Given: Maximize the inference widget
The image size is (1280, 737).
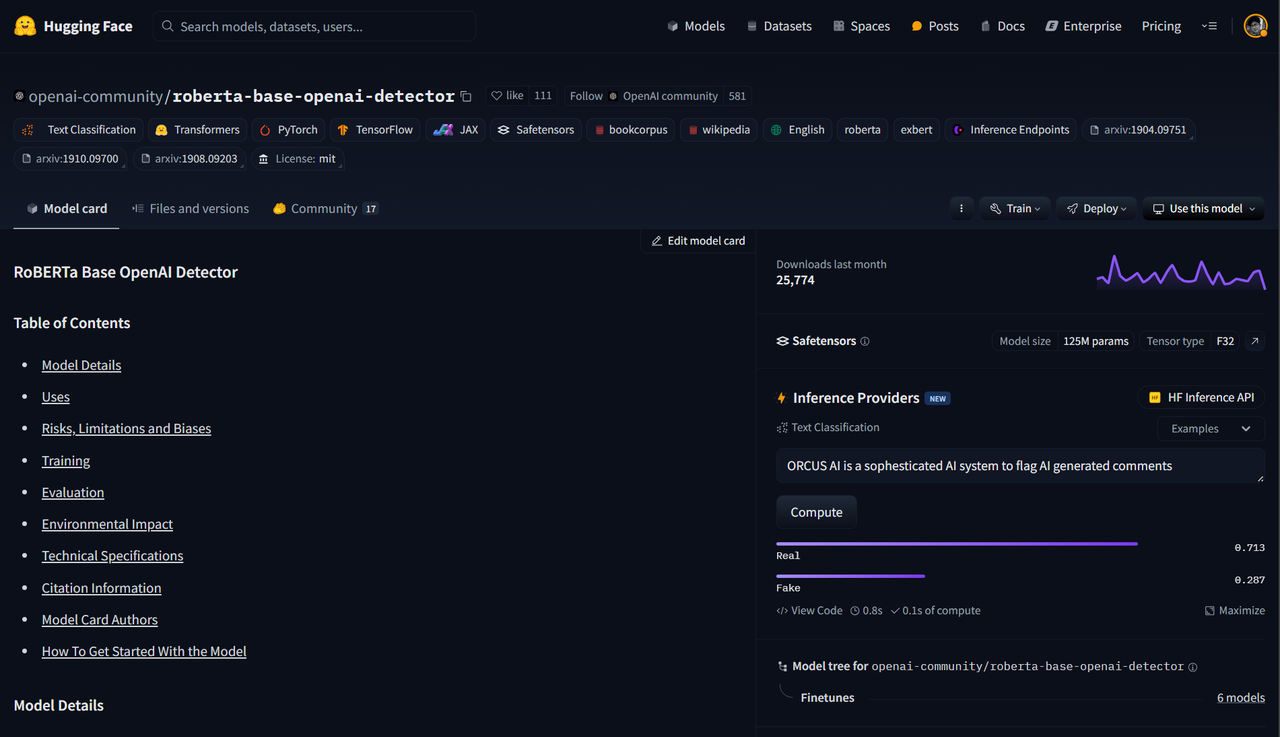Looking at the screenshot, I should 1235,610.
